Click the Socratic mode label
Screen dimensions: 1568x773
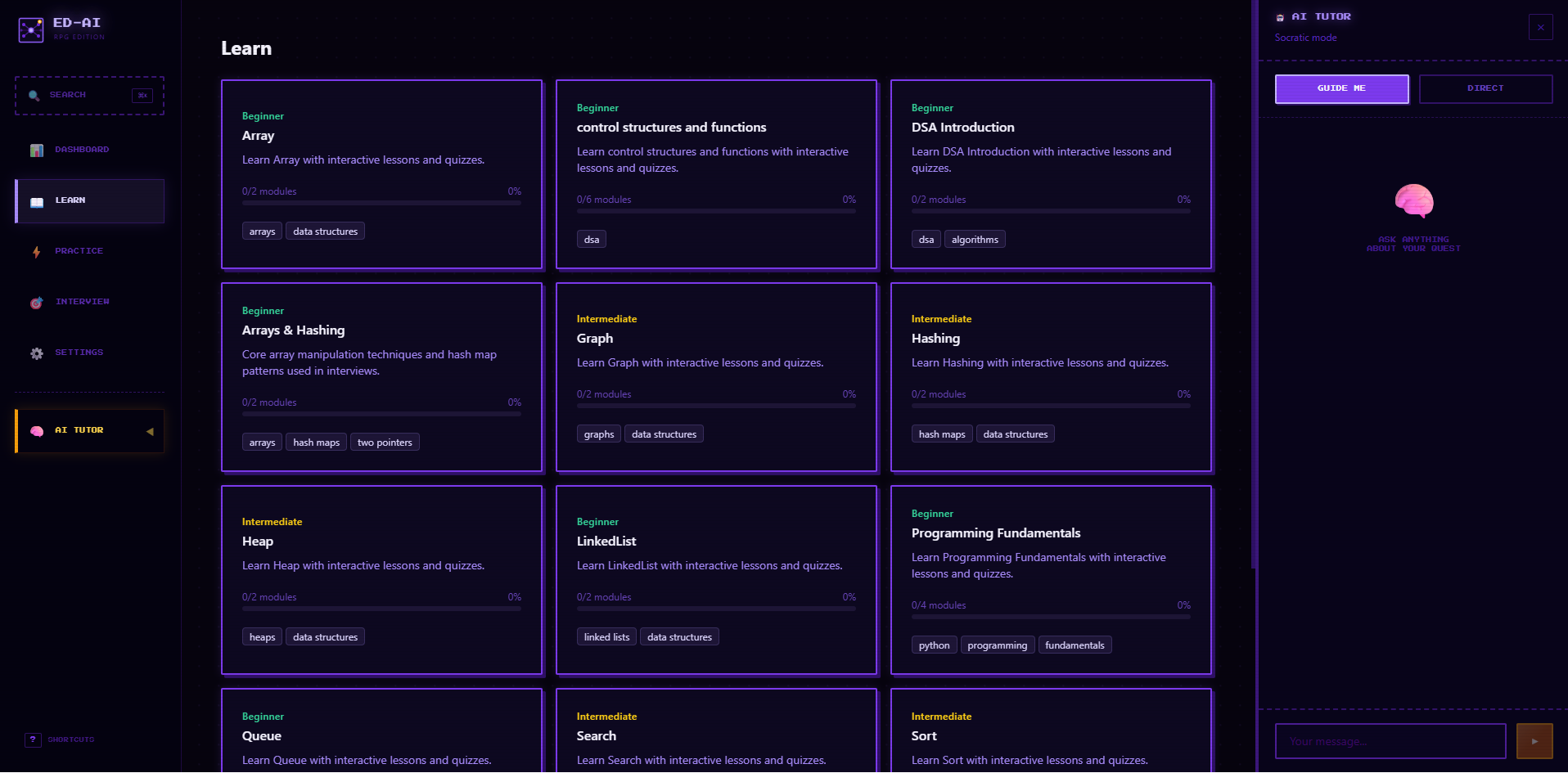[1305, 38]
